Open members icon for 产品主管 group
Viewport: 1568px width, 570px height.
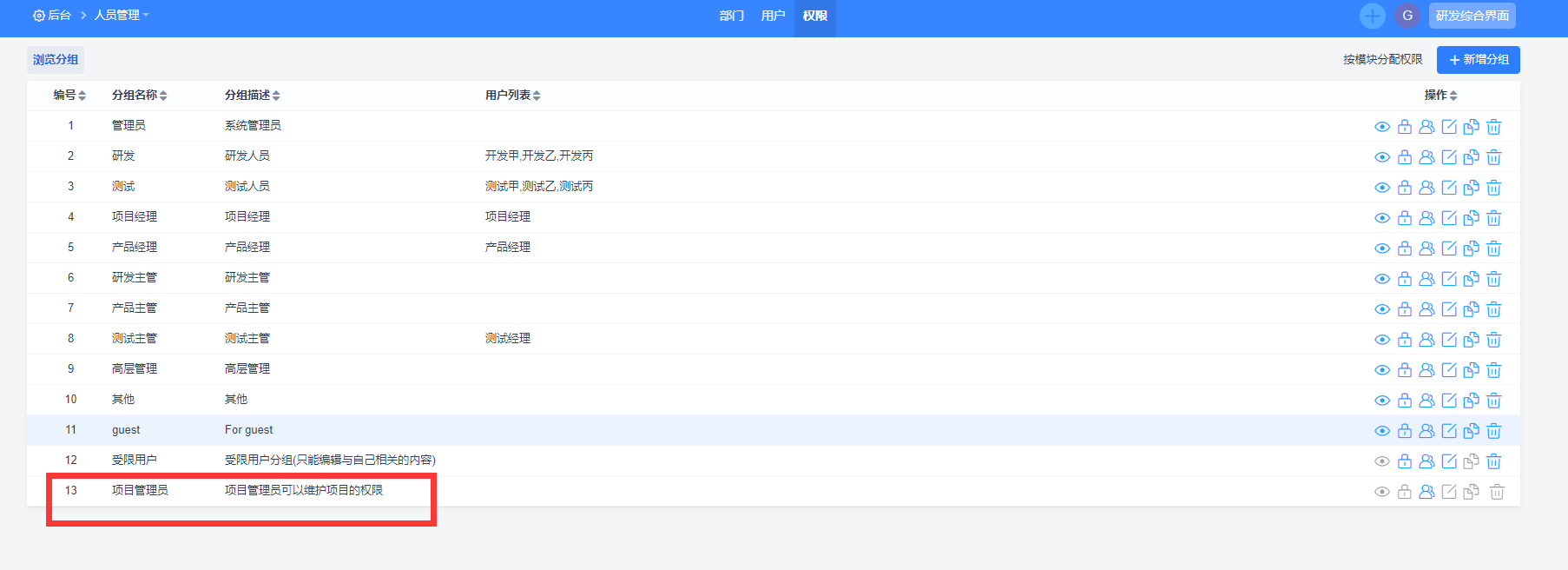1426,309
